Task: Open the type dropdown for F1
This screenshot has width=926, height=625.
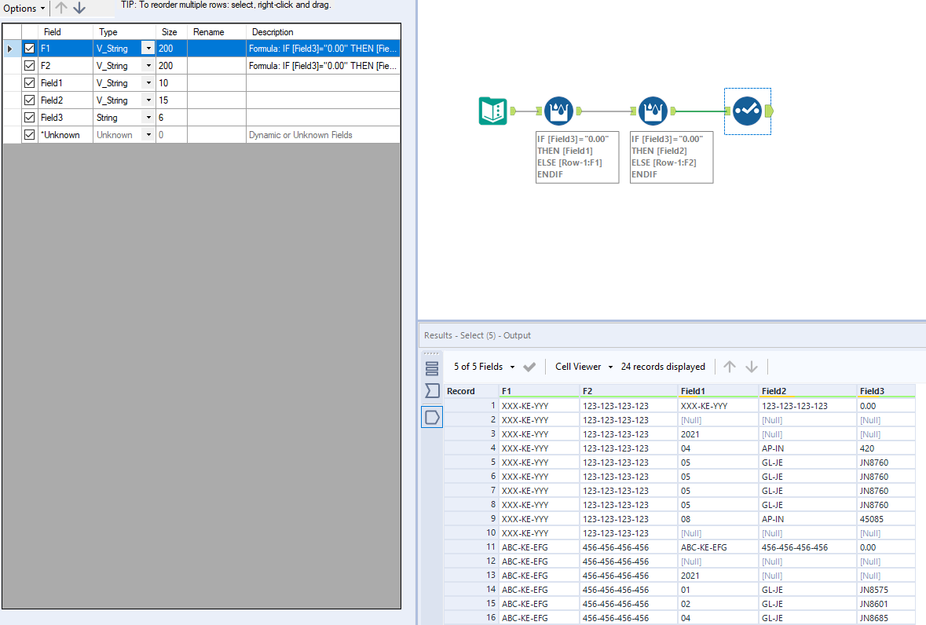Action: pos(148,48)
